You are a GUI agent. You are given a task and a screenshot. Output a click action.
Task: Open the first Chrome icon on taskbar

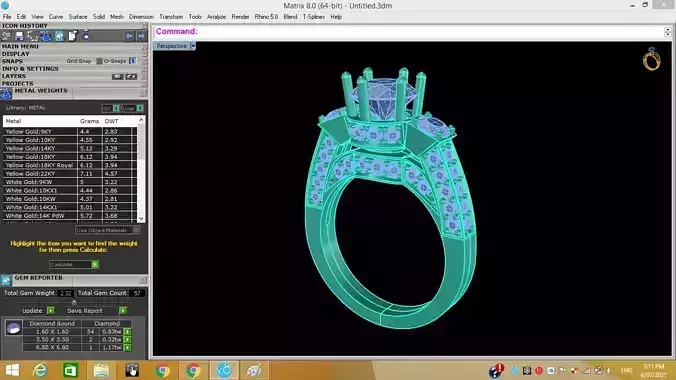point(163,371)
